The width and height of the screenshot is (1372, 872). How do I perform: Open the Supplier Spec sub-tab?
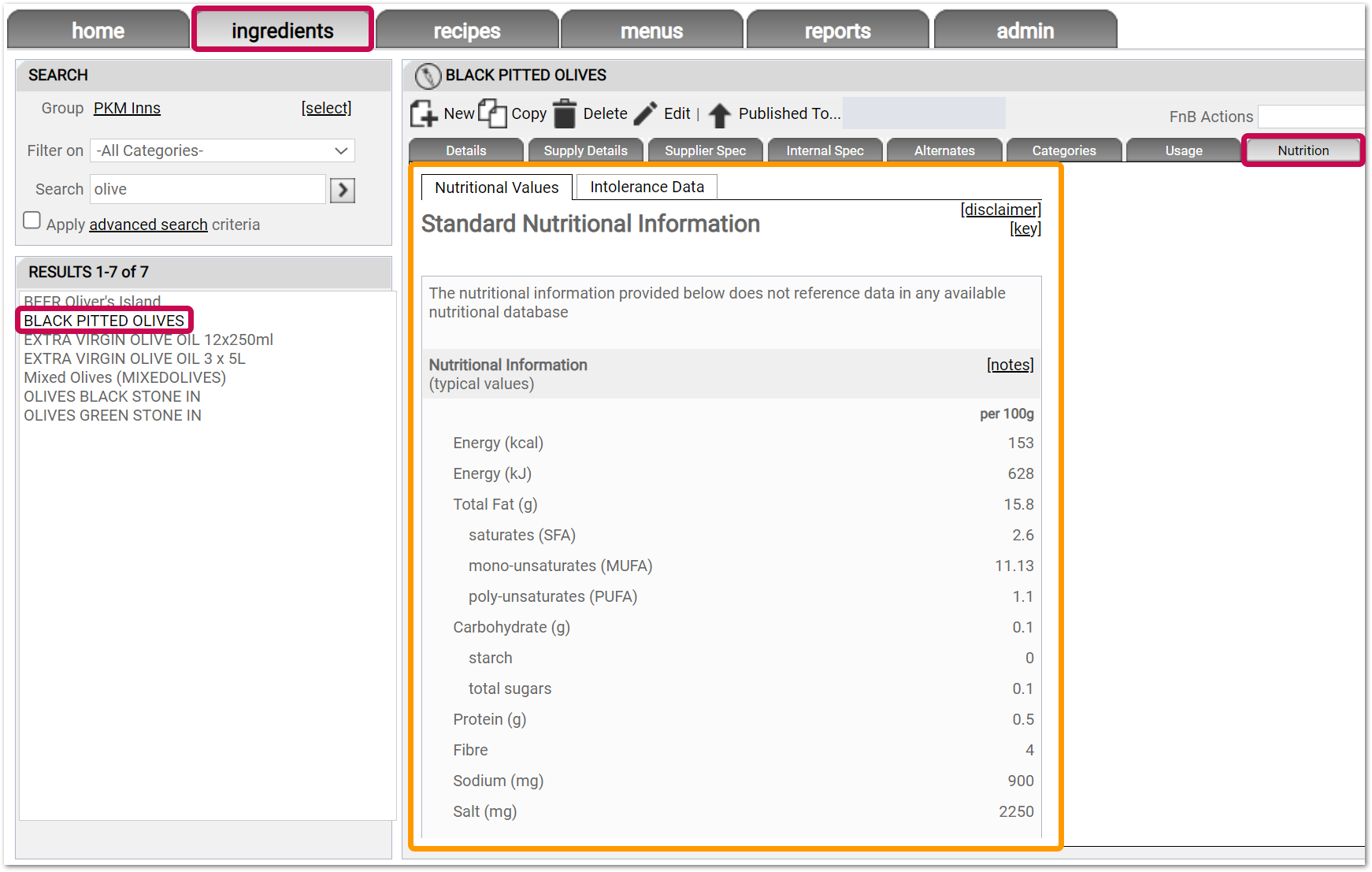pos(706,150)
